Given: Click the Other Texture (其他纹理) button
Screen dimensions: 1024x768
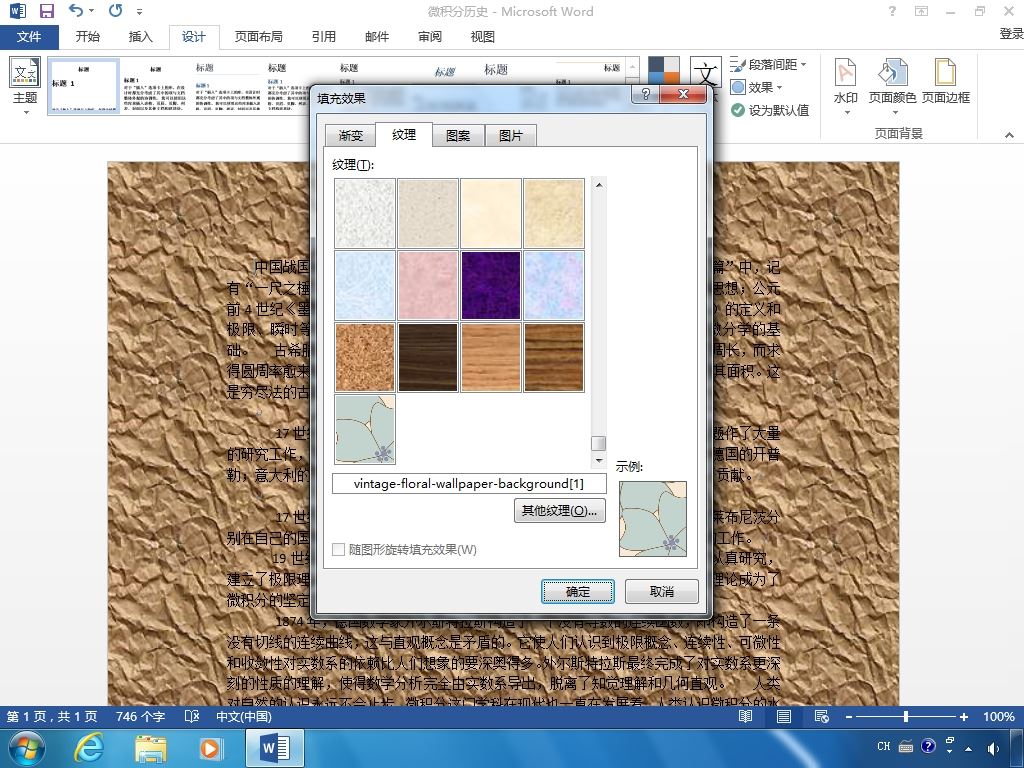Looking at the screenshot, I should (559, 511).
